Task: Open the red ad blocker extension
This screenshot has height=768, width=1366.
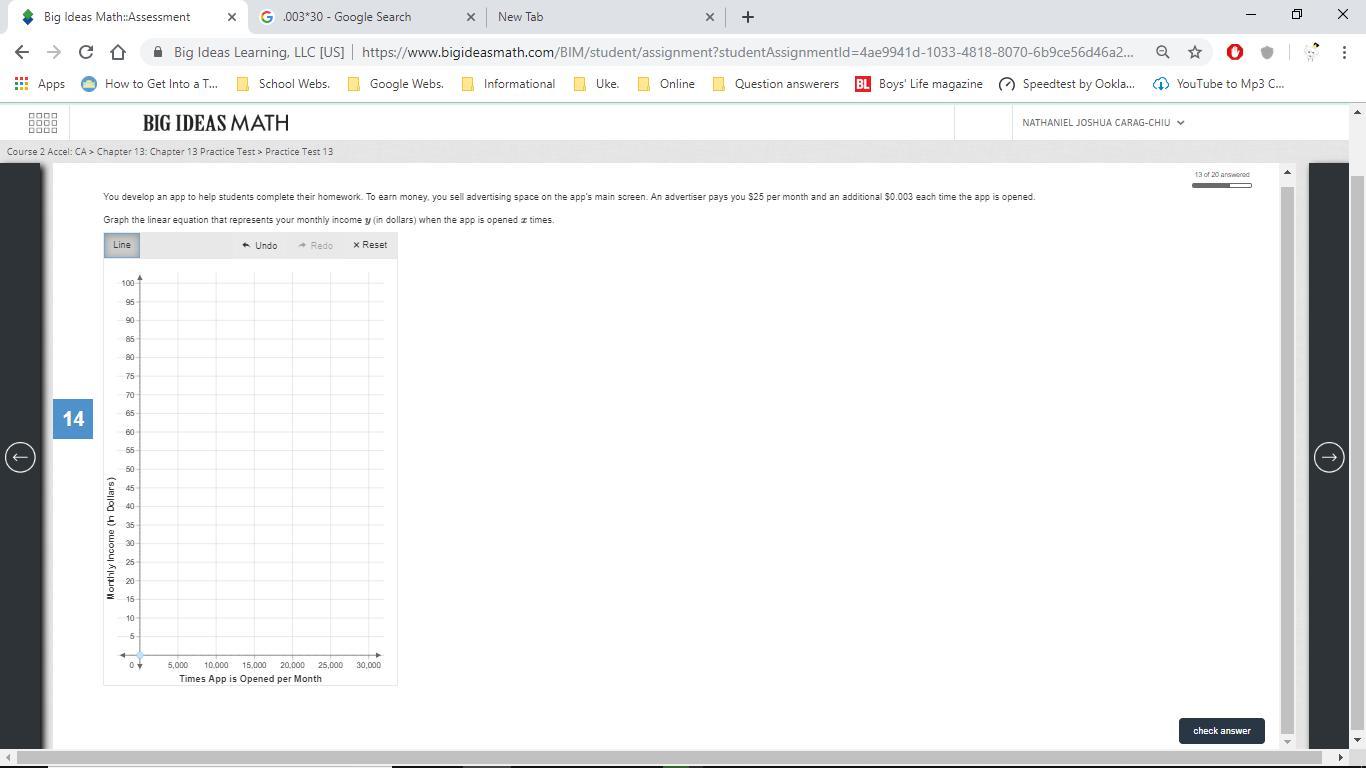Action: click(x=1235, y=52)
